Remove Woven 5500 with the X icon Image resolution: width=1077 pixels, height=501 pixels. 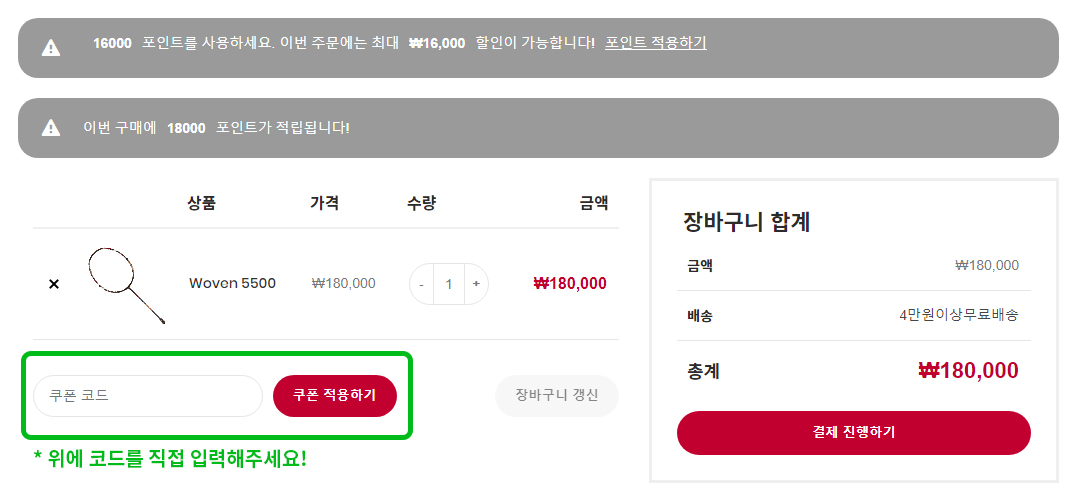tap(54, 284)
